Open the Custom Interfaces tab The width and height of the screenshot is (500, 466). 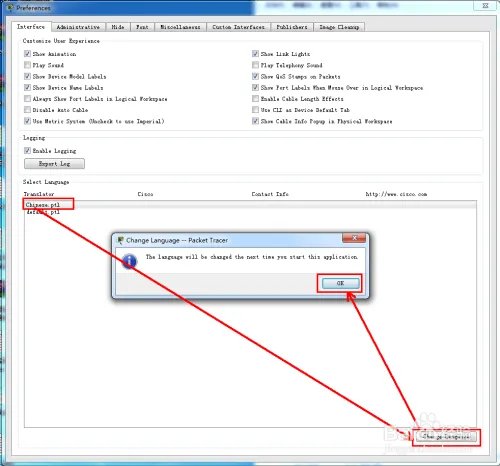[x=238, y=27]
